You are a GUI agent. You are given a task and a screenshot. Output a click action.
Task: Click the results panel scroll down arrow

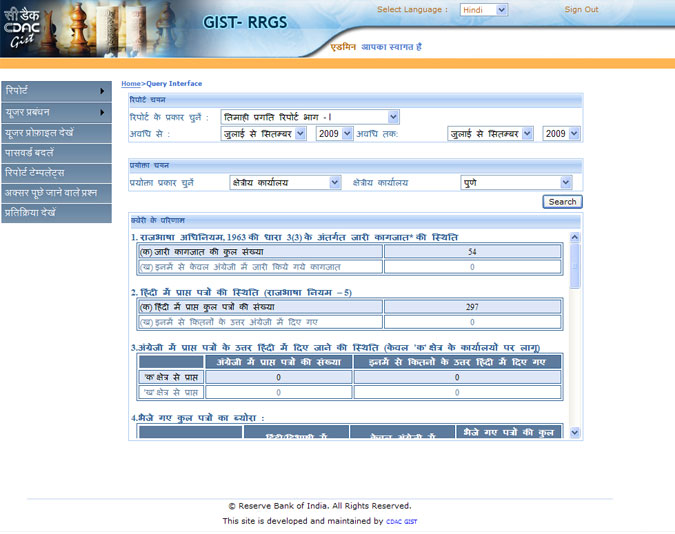coord(575,432)
